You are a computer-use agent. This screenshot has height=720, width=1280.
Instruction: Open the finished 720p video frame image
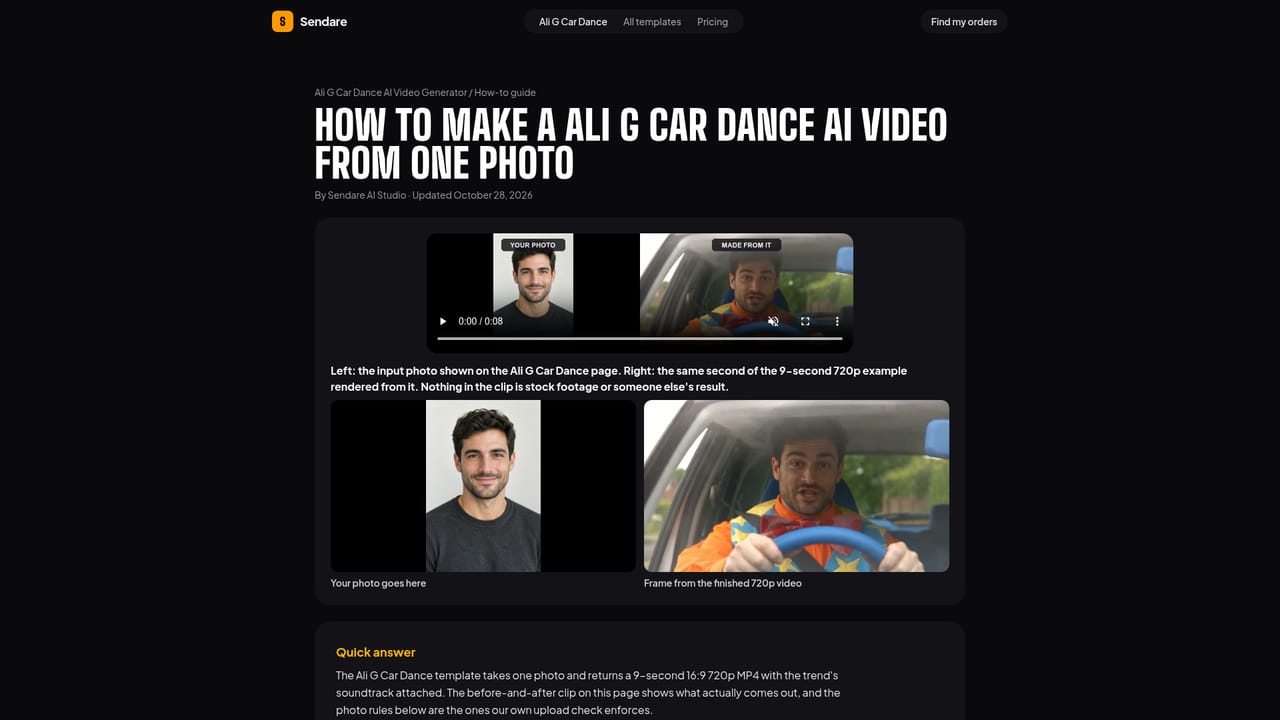796,486
